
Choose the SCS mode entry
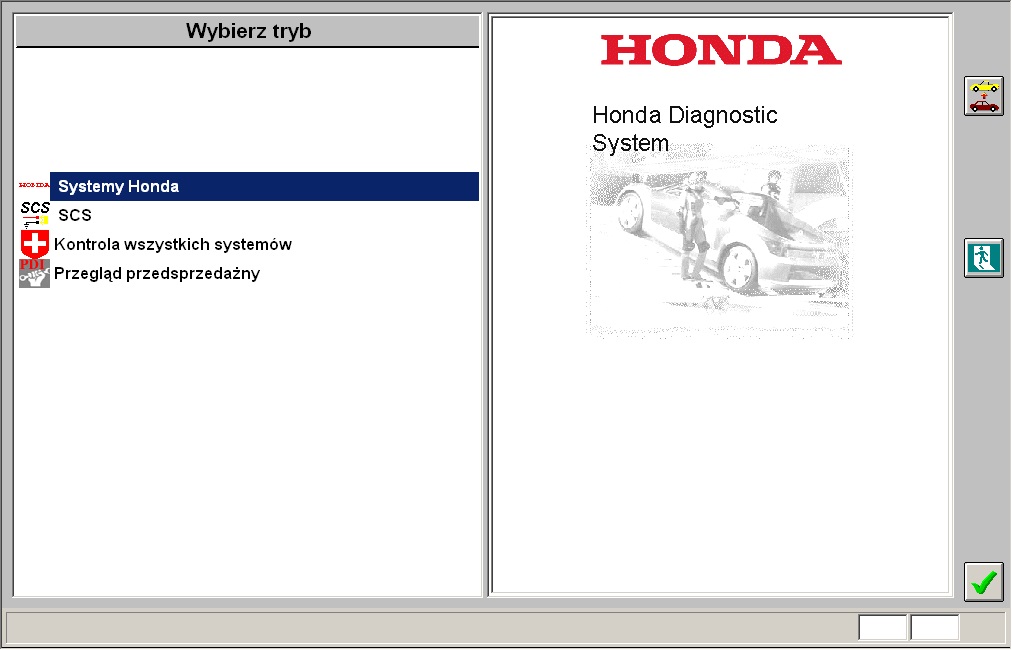75,215
